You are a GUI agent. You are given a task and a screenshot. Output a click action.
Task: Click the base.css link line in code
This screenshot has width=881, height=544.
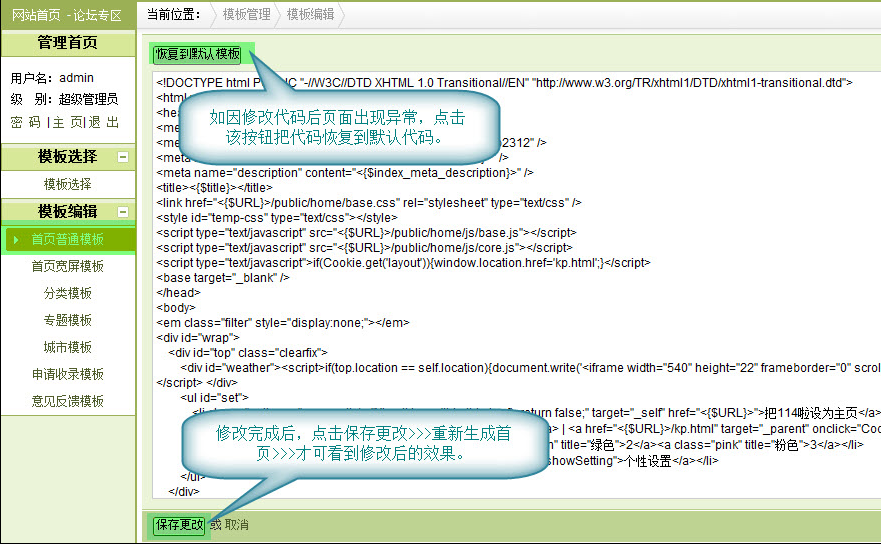click(x=369, y=203)
